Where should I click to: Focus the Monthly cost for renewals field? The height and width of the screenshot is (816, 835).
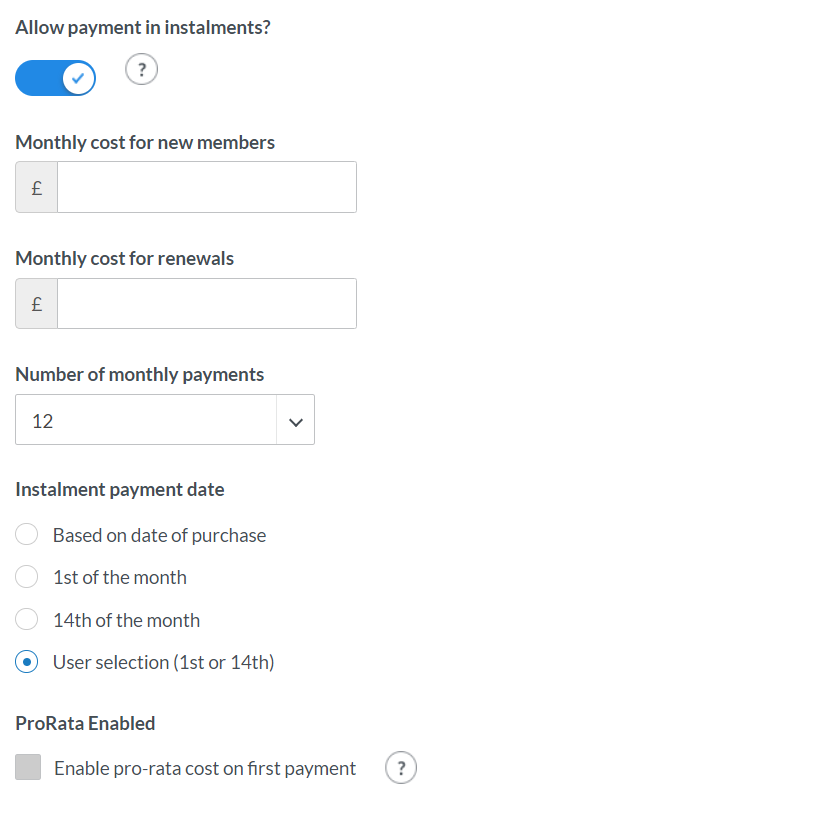tap(206, 304)
